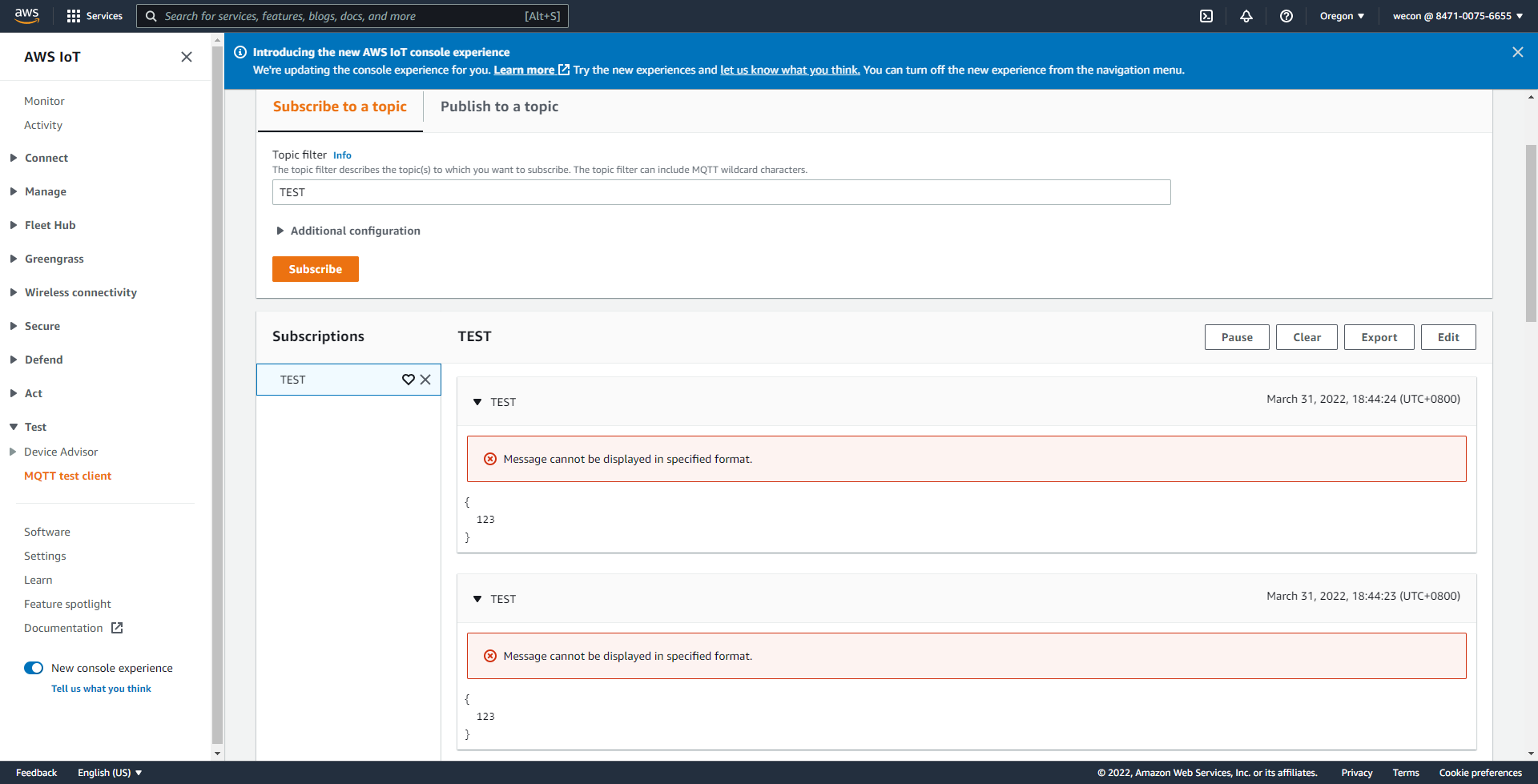
Task: Click the orange Subscribe button
Action: click(x=315, y=269)
